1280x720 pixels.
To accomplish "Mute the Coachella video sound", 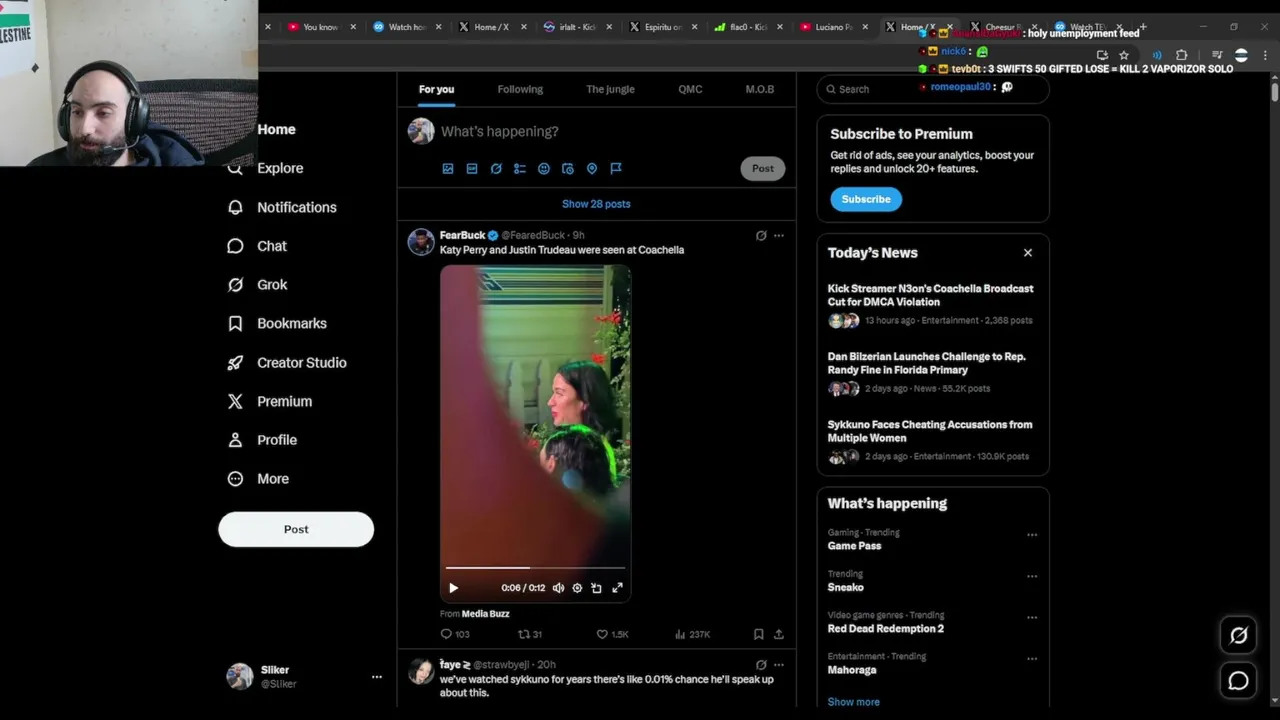I will point(558,588).
